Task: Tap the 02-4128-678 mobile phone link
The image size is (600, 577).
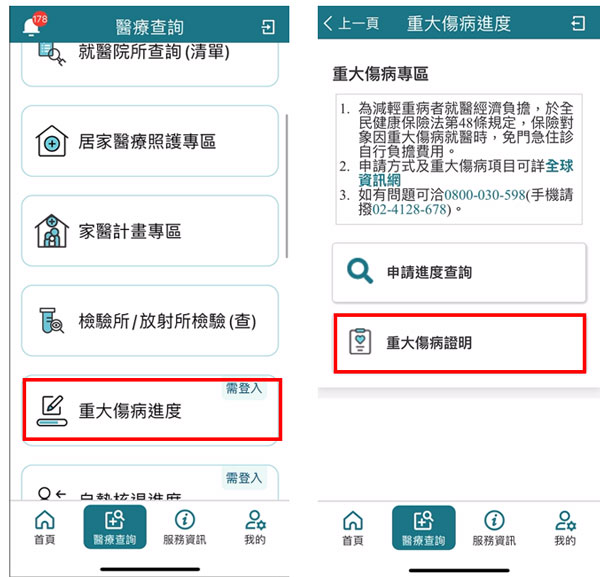Action: pos(409,209)
